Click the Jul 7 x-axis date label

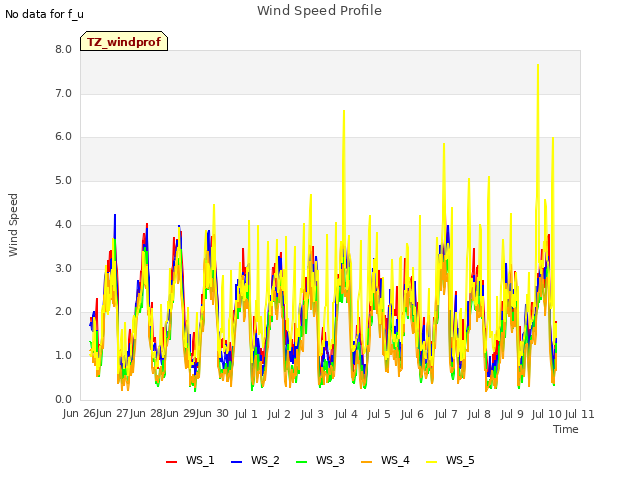point(446,414)
